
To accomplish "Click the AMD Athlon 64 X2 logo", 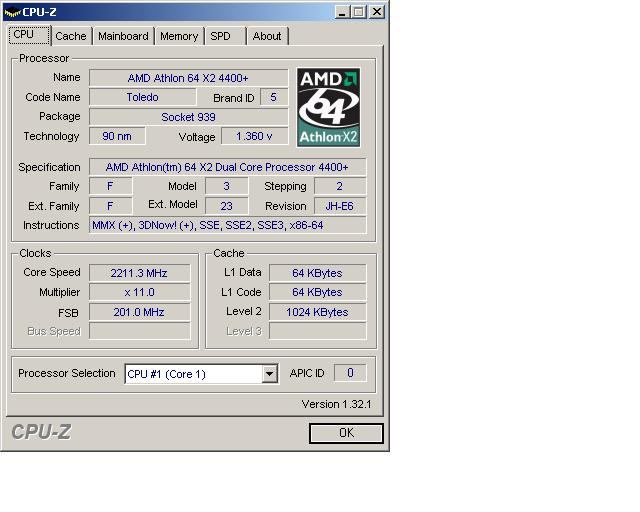I will 329,107.
